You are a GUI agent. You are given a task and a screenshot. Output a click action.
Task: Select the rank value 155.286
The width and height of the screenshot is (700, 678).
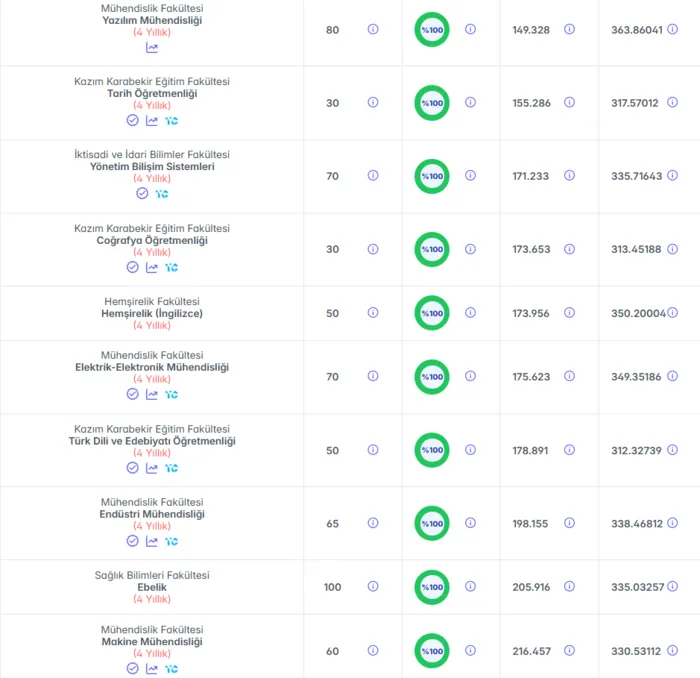[531, 103]
